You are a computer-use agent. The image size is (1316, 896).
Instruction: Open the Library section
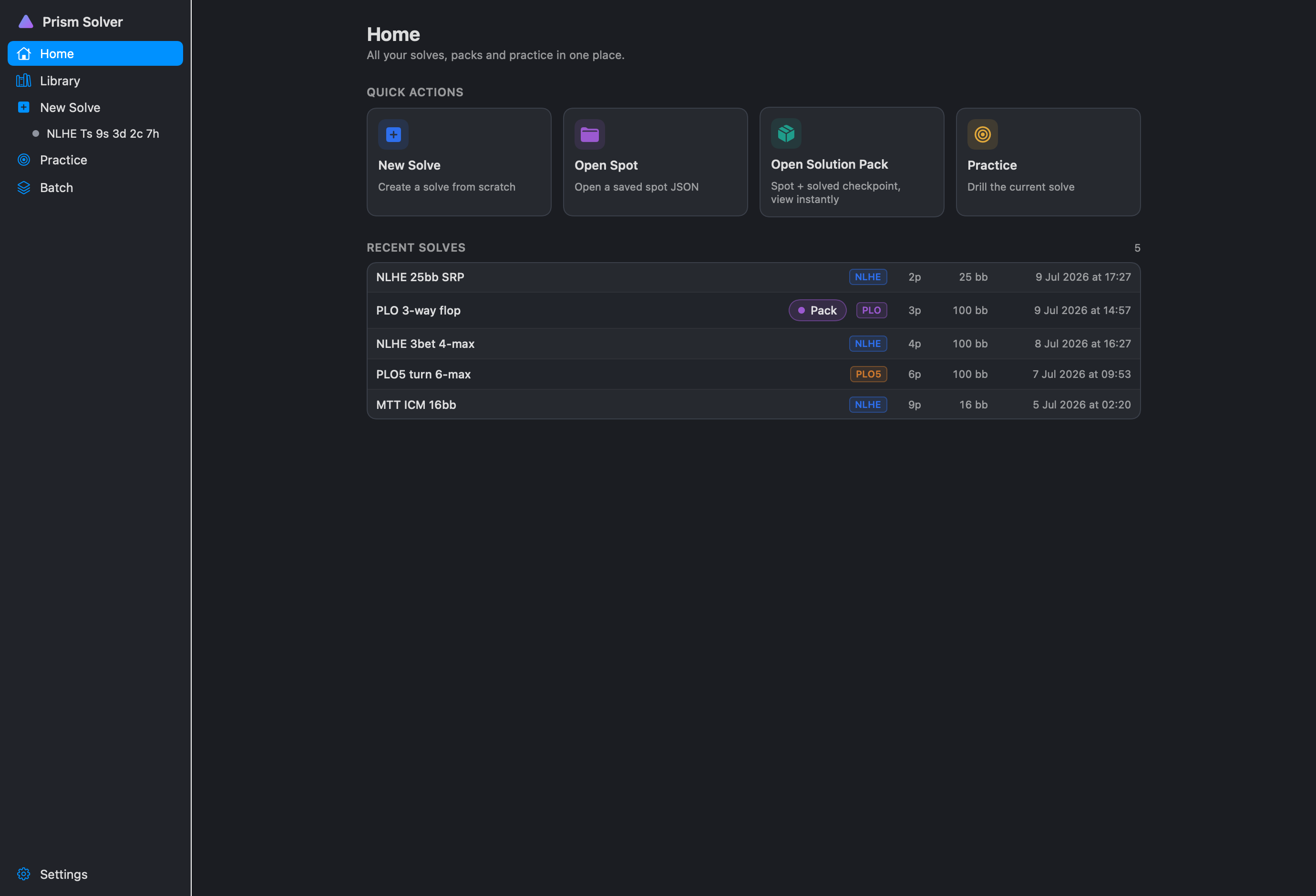tap(95, 81)
